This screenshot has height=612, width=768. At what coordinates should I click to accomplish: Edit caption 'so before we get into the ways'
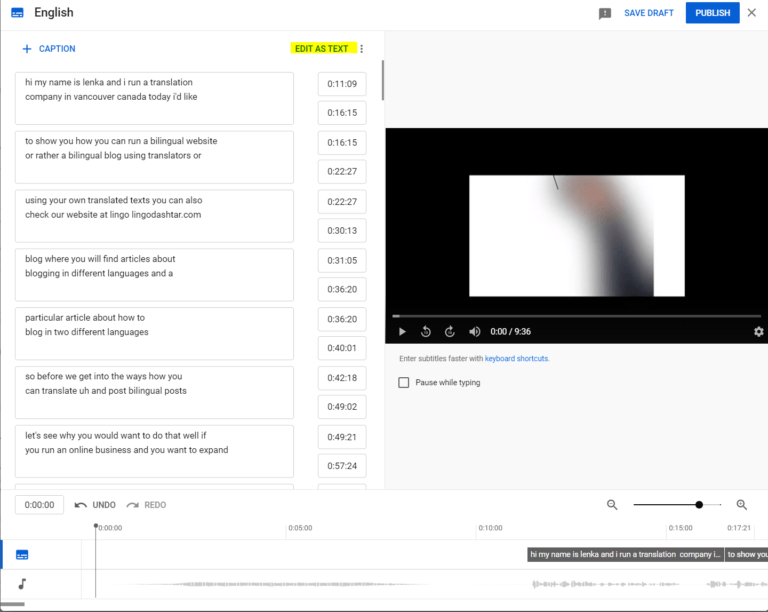tap(154, 393)
